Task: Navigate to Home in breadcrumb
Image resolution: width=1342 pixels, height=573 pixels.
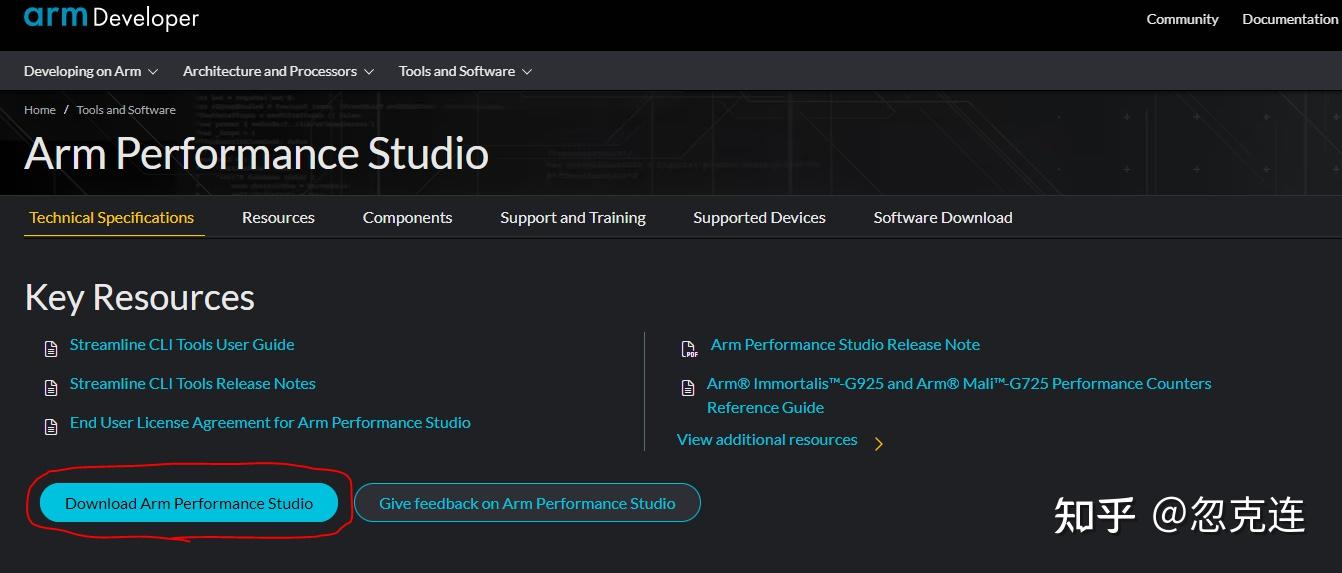Action: pyautogui.click(x=40, y=110)
